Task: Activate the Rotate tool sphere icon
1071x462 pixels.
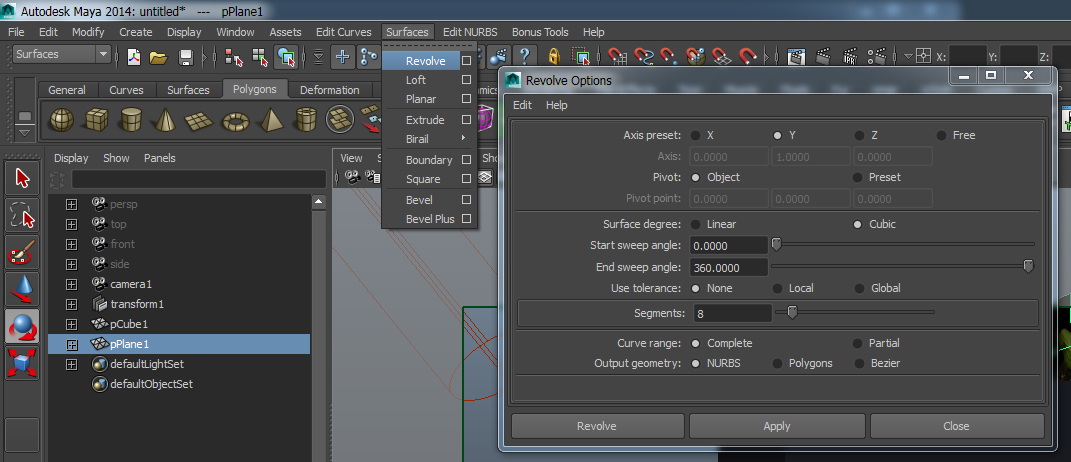Action: [x=22, y=326]
